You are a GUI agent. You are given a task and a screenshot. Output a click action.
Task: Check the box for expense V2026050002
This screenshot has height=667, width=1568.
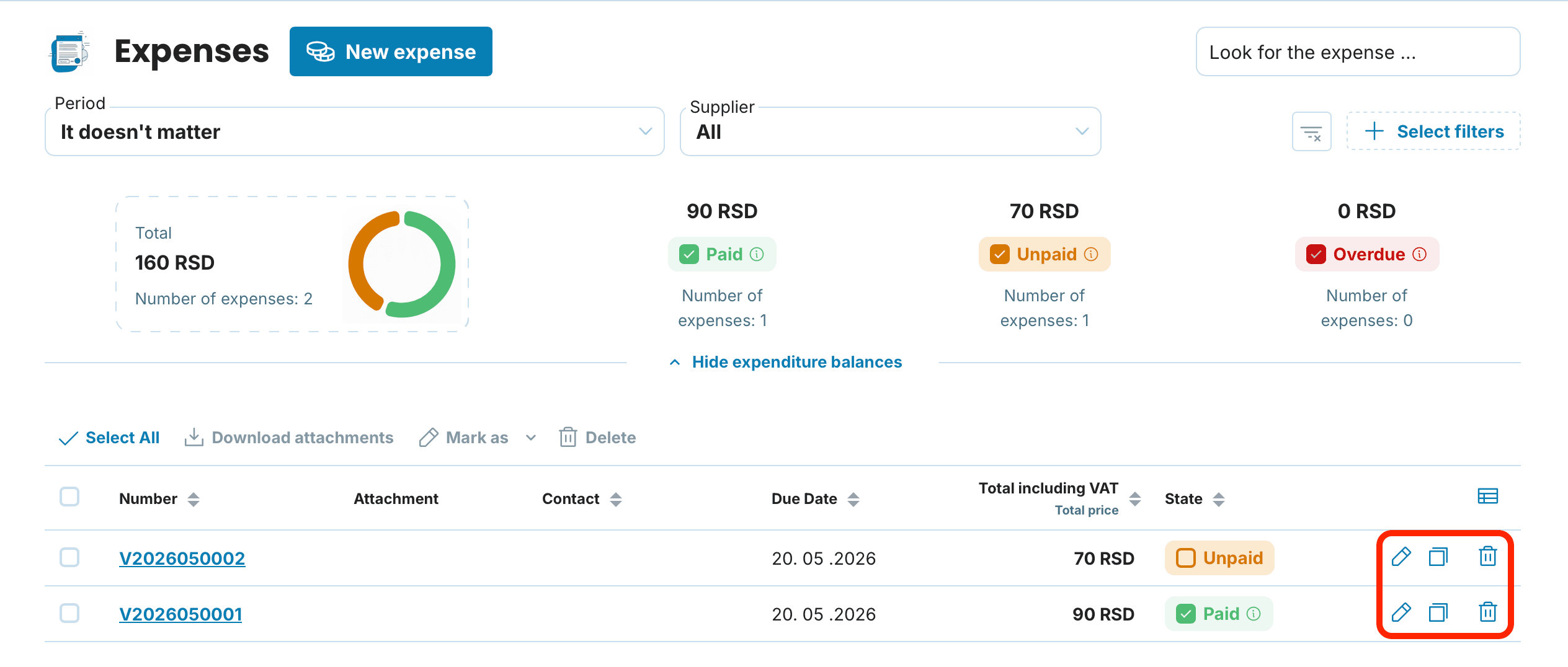tap(69, 557)
